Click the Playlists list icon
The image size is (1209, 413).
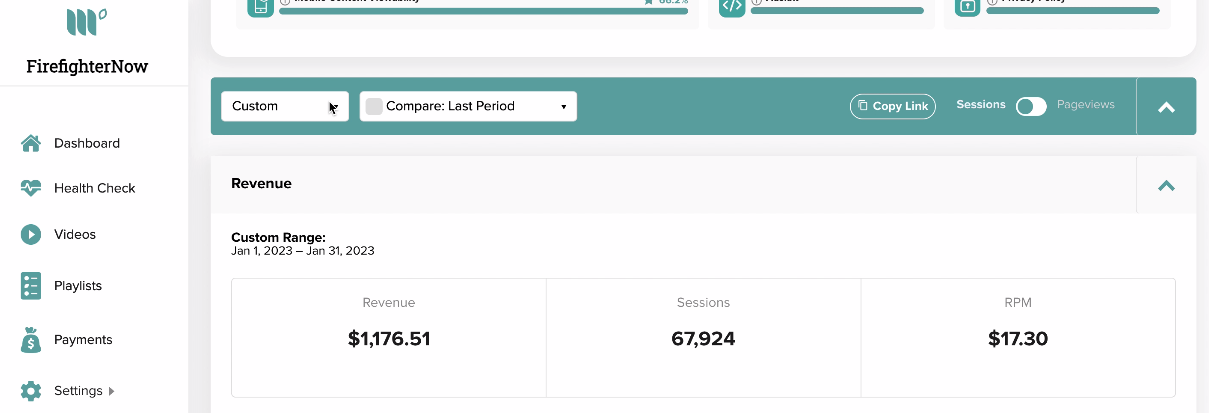[x=31, y=285]
